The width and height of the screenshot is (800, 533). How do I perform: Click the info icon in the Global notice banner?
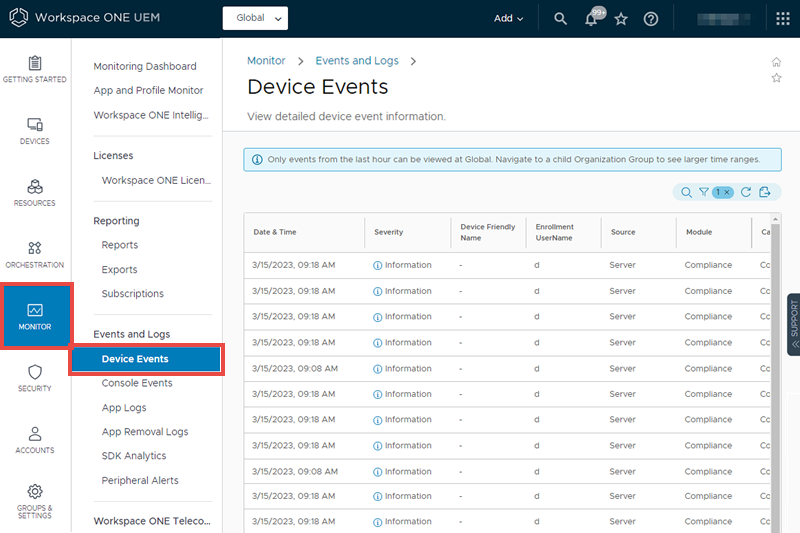click(257, 160)
